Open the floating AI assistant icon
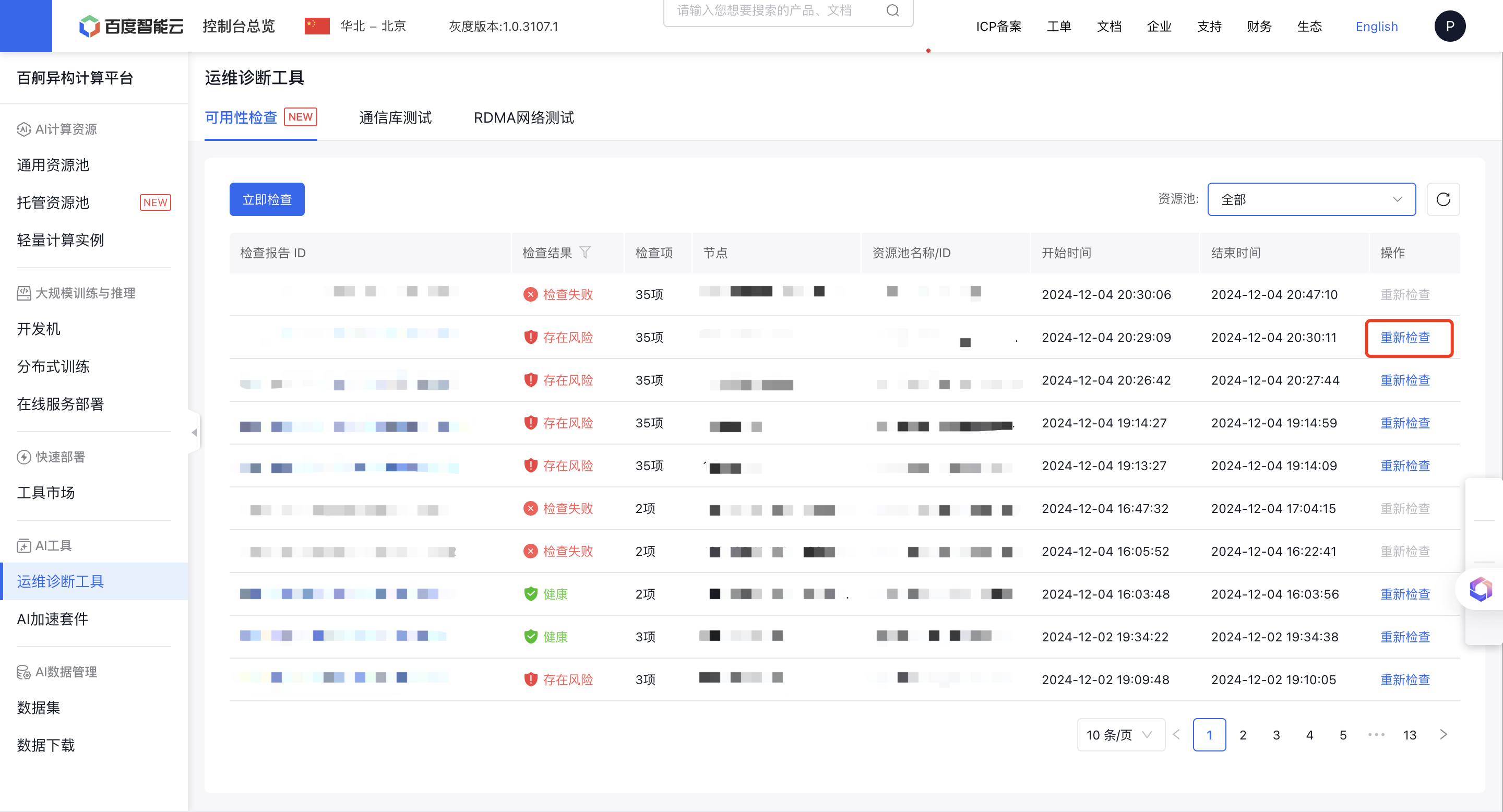This screenshot has height=812, width=1503. (1481, 590)
